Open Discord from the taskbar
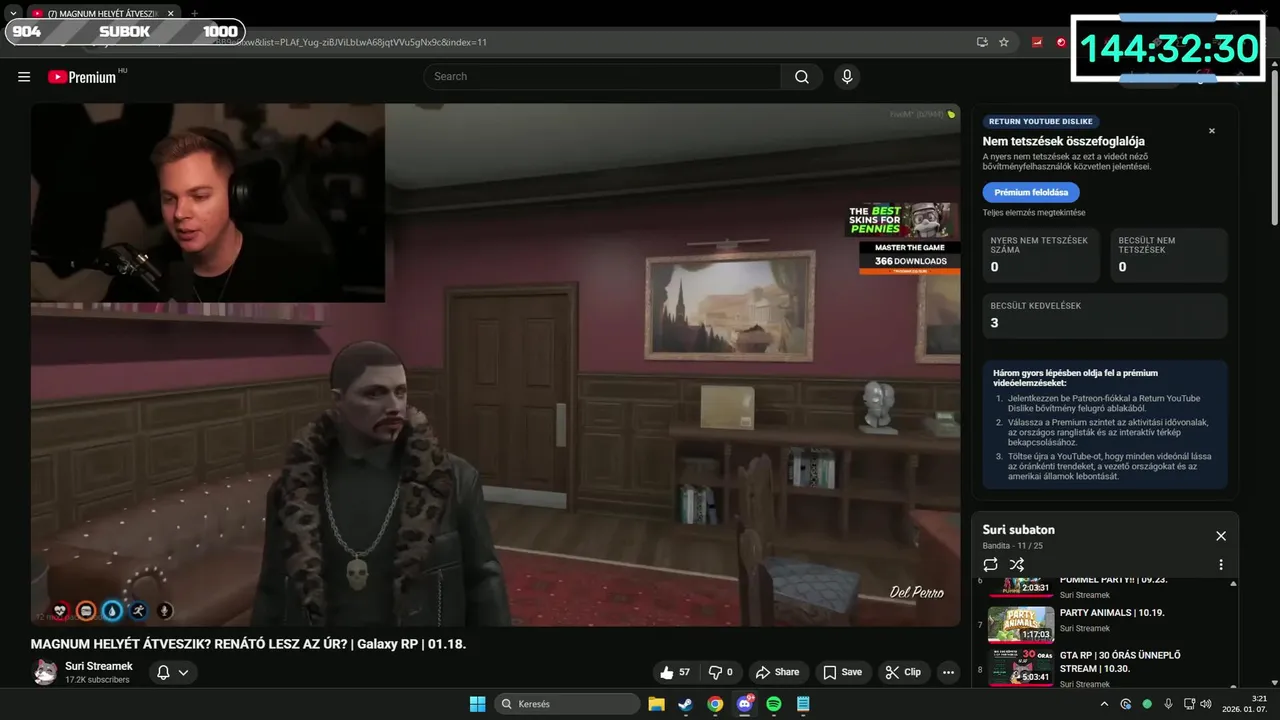 point(744,704)
